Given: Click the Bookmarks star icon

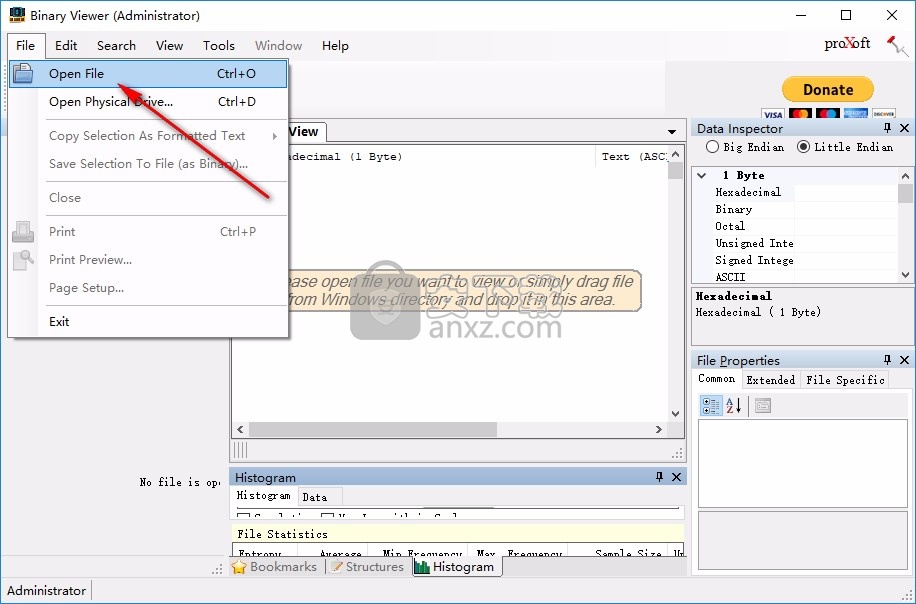Looking at the screenshot, I should click(x=239, y=567).
